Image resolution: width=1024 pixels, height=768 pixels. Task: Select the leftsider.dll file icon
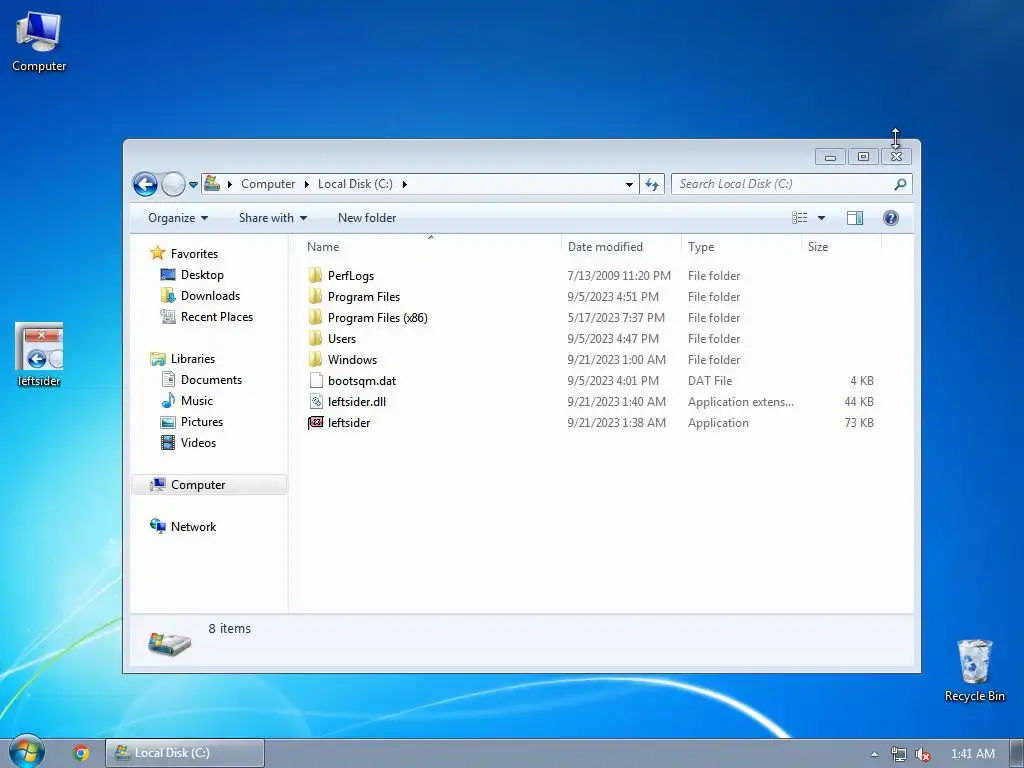[x=316, y=402]
